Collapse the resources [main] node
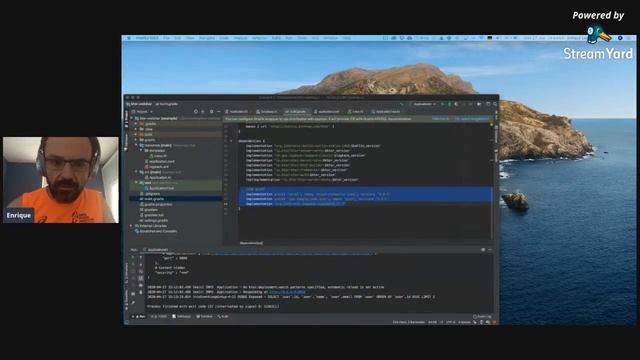Viewport: 640px width, 360px height. pos(136,145)
